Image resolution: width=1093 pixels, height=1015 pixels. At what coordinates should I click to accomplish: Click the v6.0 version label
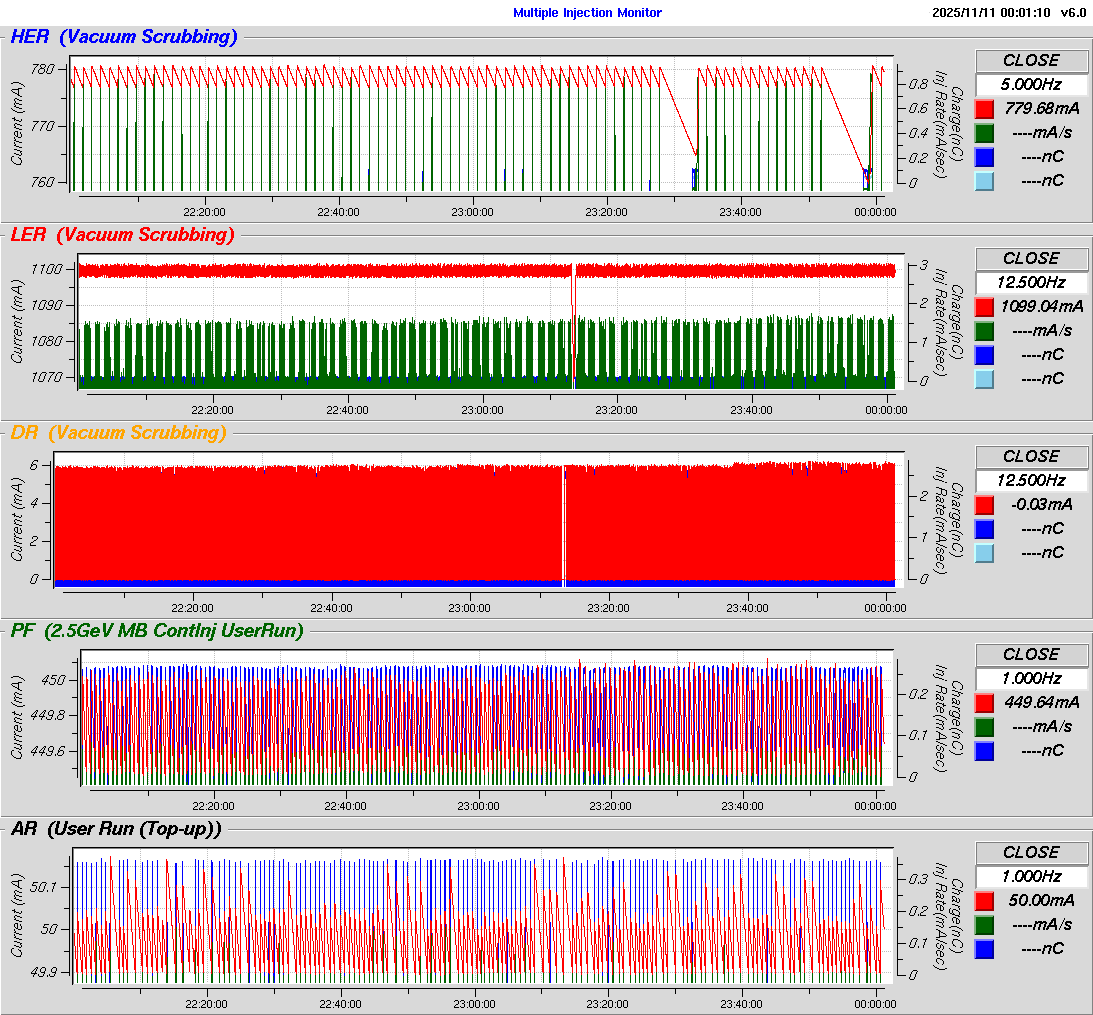1073,13
